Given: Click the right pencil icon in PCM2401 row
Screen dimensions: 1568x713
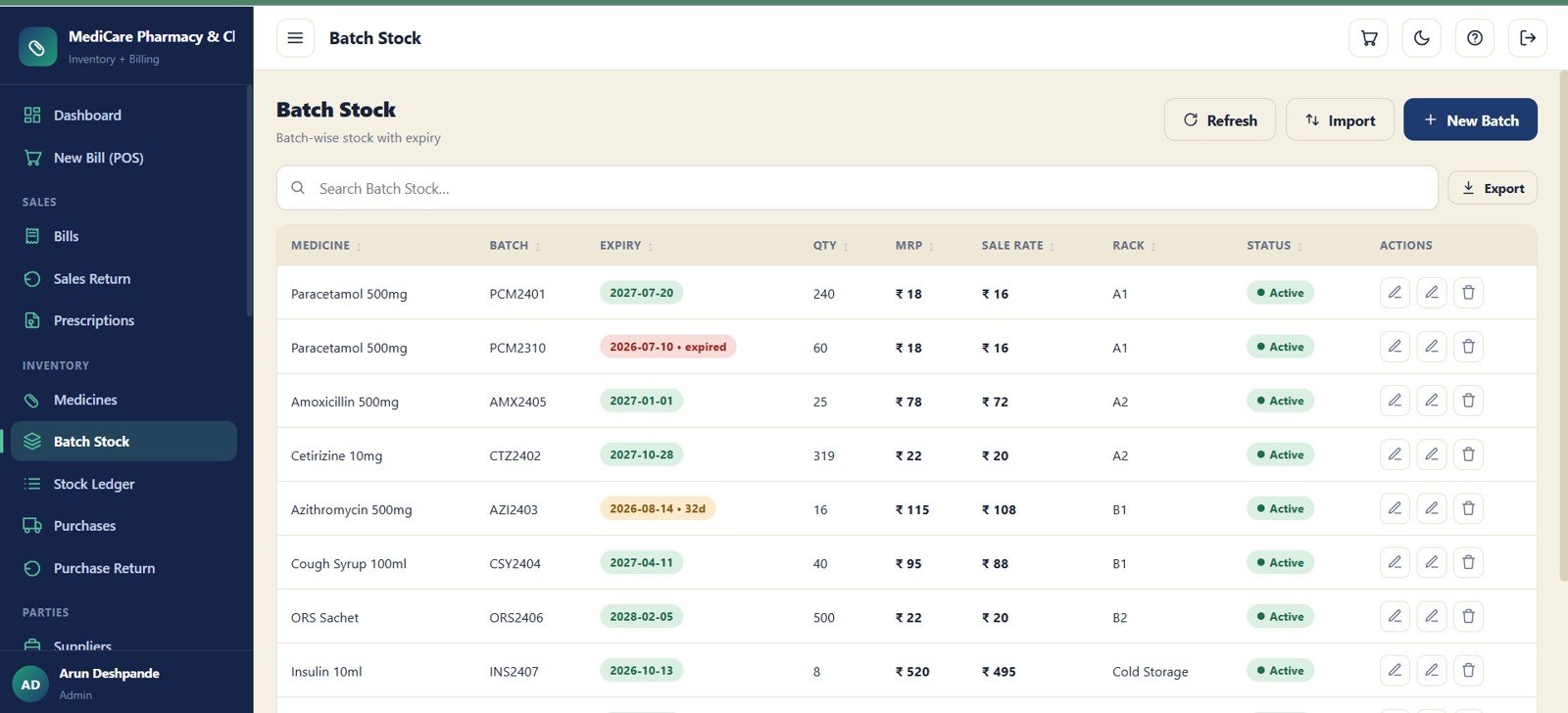Looking at the screenshot, I should pos(1432,293).
